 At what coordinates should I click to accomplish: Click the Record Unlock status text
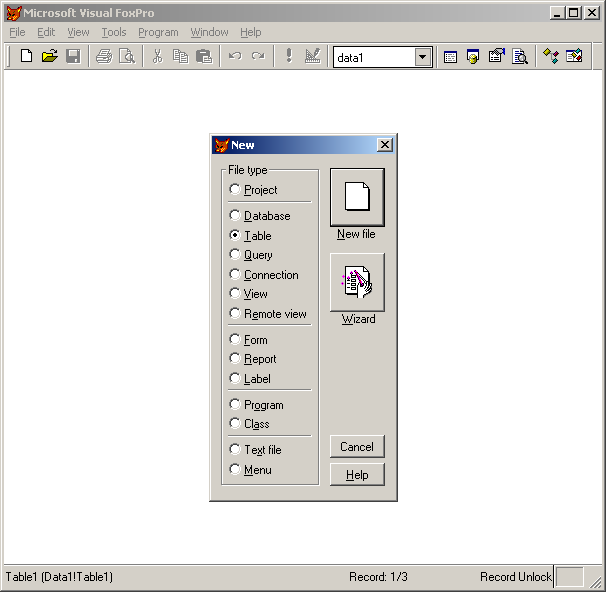[516, 577]
